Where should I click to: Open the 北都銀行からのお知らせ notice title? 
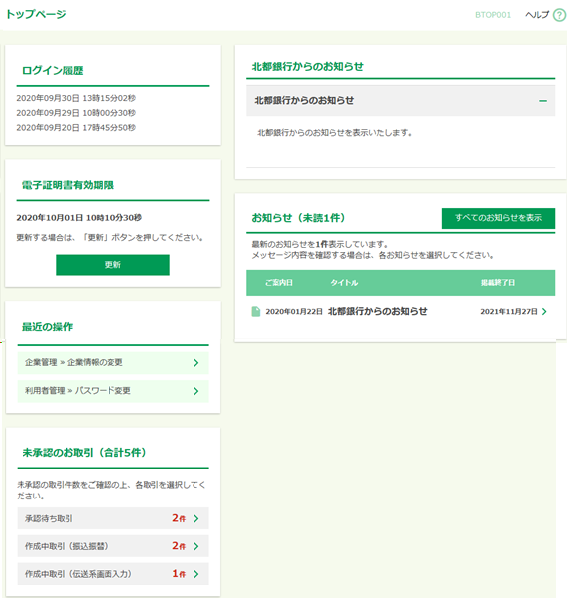377,311
